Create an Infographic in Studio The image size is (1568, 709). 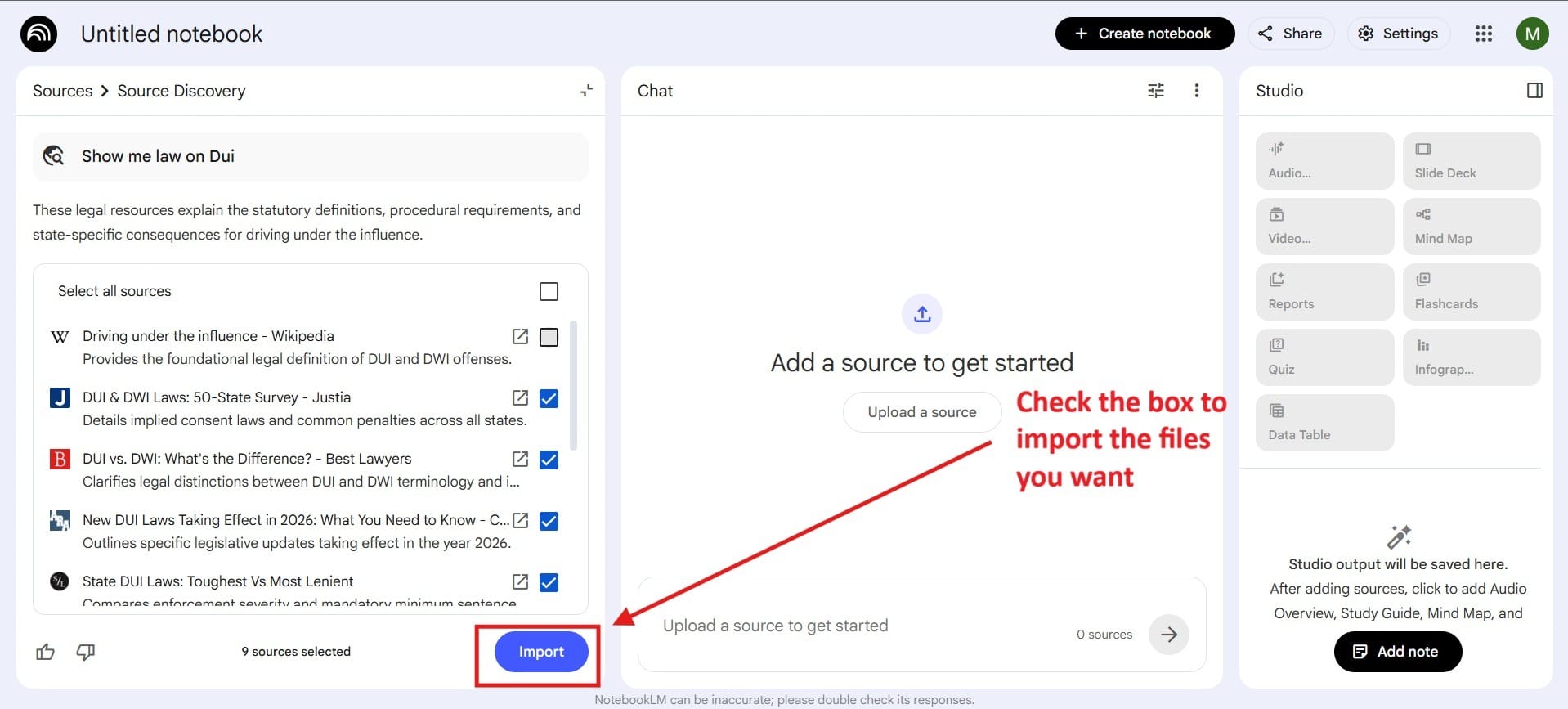pyautogui.click(x=1472, y=357)
